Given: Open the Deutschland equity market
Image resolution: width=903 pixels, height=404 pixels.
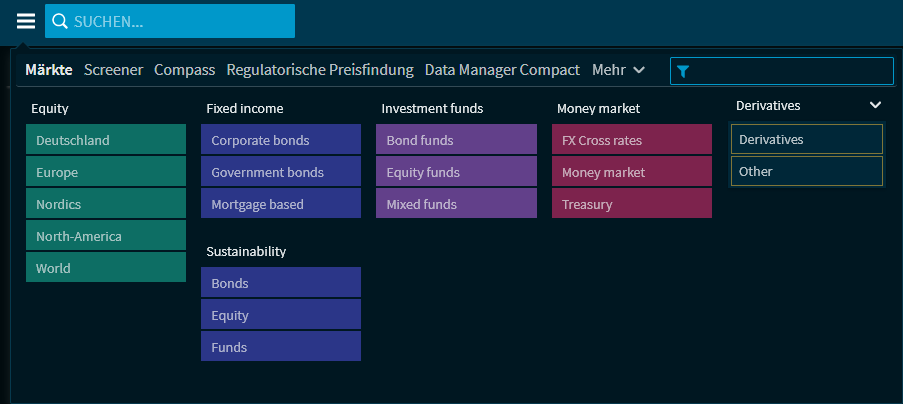Looking at the screenshot, I should click(106, 140).
